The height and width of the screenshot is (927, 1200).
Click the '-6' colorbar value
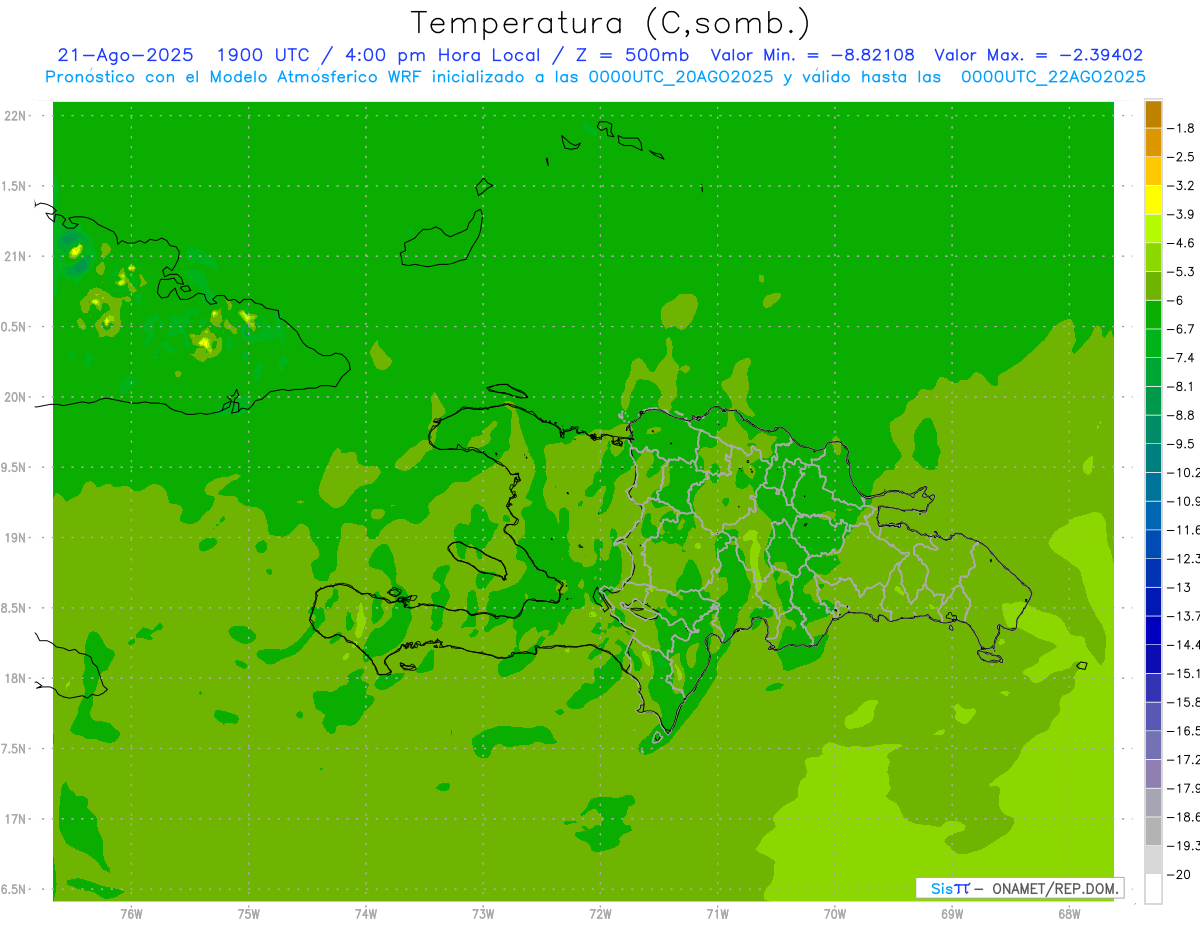[1176, 300]
